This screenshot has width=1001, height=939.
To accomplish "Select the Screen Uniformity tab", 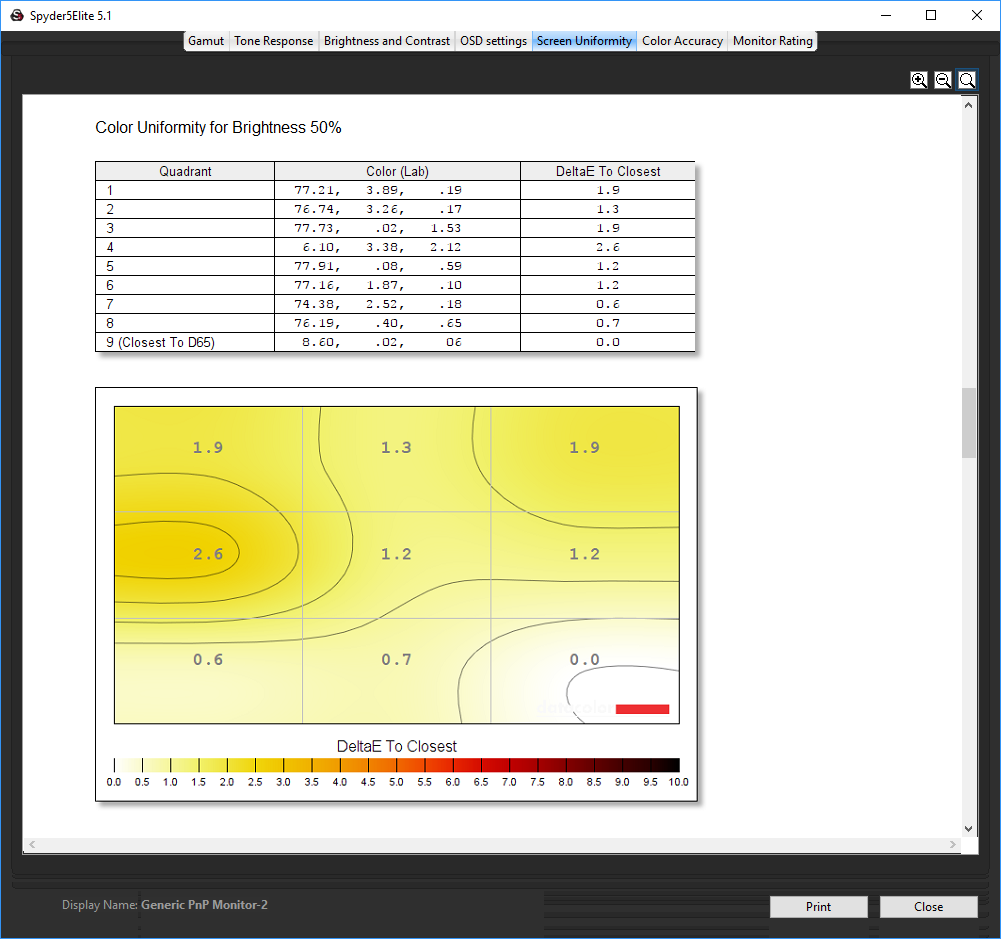I will [584, 41].
